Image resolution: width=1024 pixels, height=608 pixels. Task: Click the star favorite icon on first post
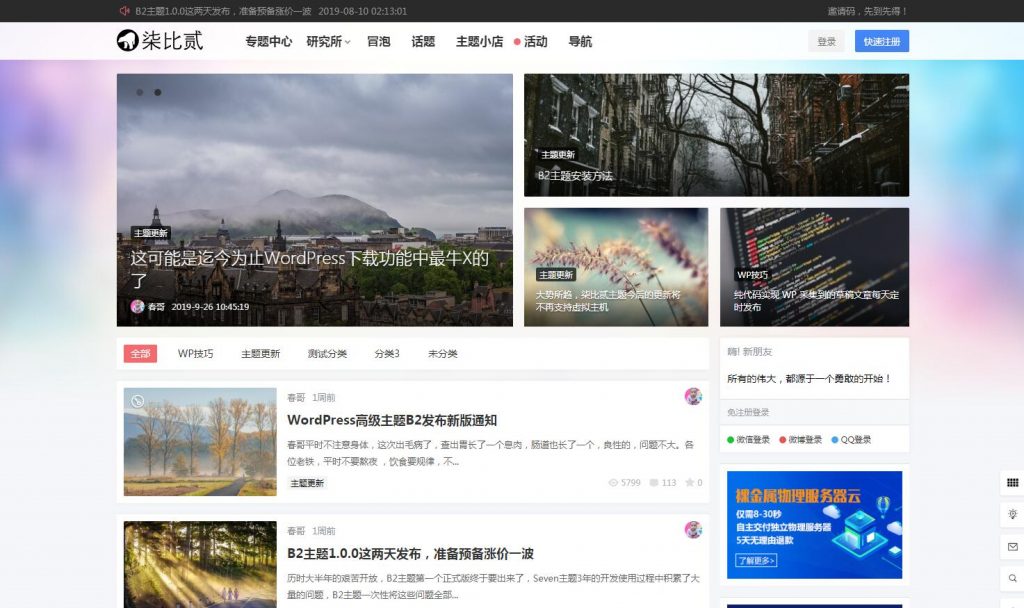click(689, 483)
